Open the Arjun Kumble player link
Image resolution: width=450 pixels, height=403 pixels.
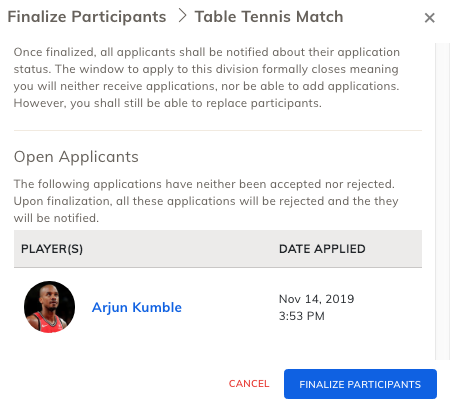coord(137,307)
